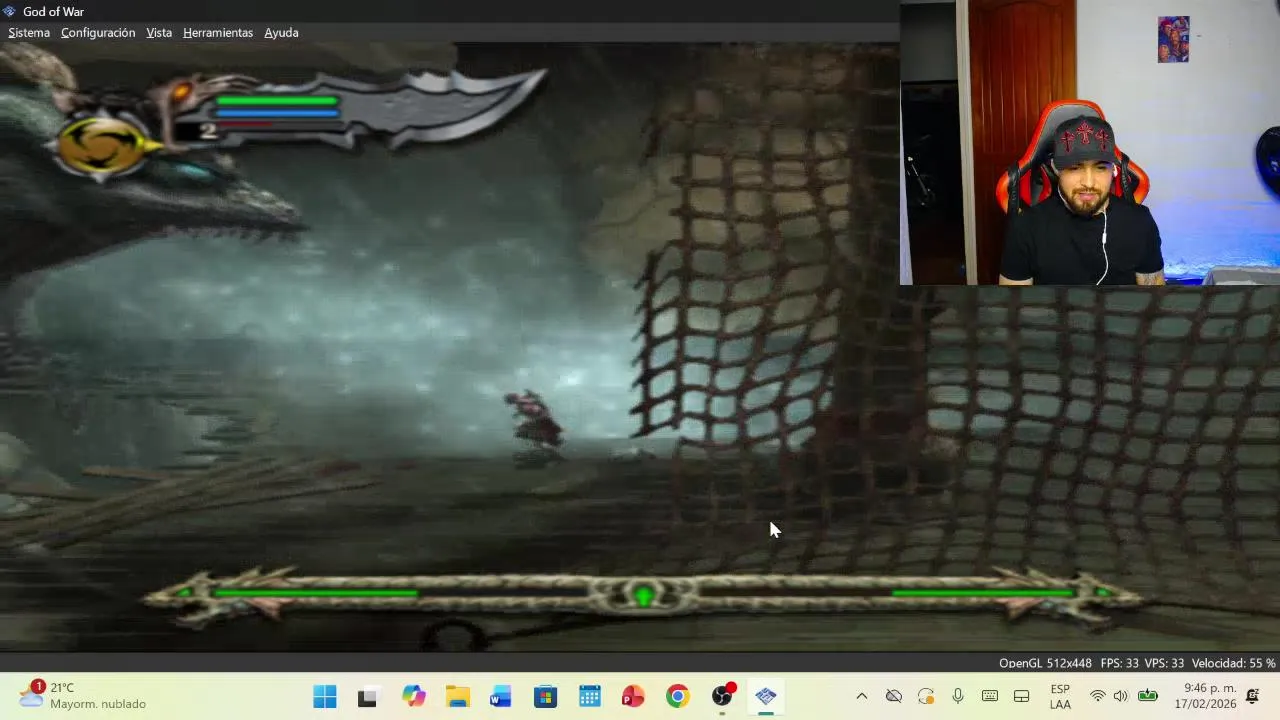Click the webcam overlay of the streamer
This screenshot has height=720, width=1280.
(1090, 143)
